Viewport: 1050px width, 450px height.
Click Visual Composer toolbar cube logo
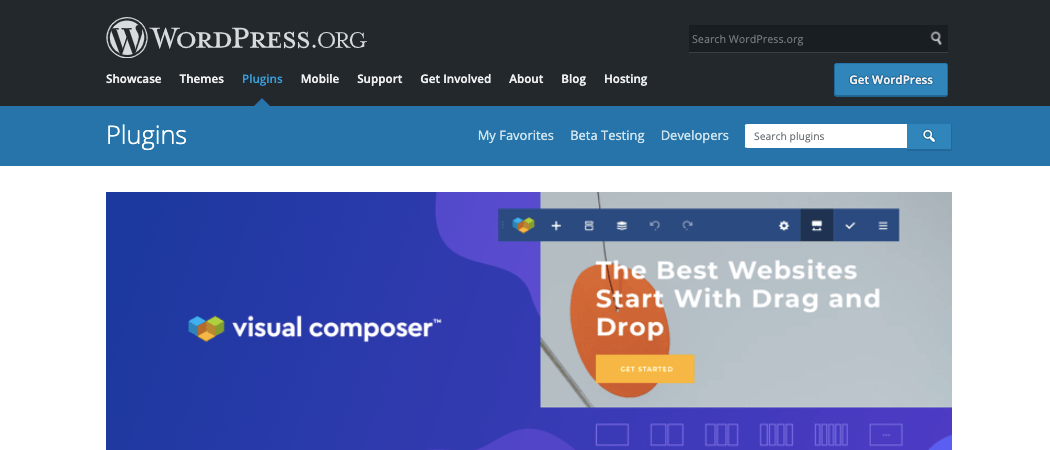click(x=524, y=225)
